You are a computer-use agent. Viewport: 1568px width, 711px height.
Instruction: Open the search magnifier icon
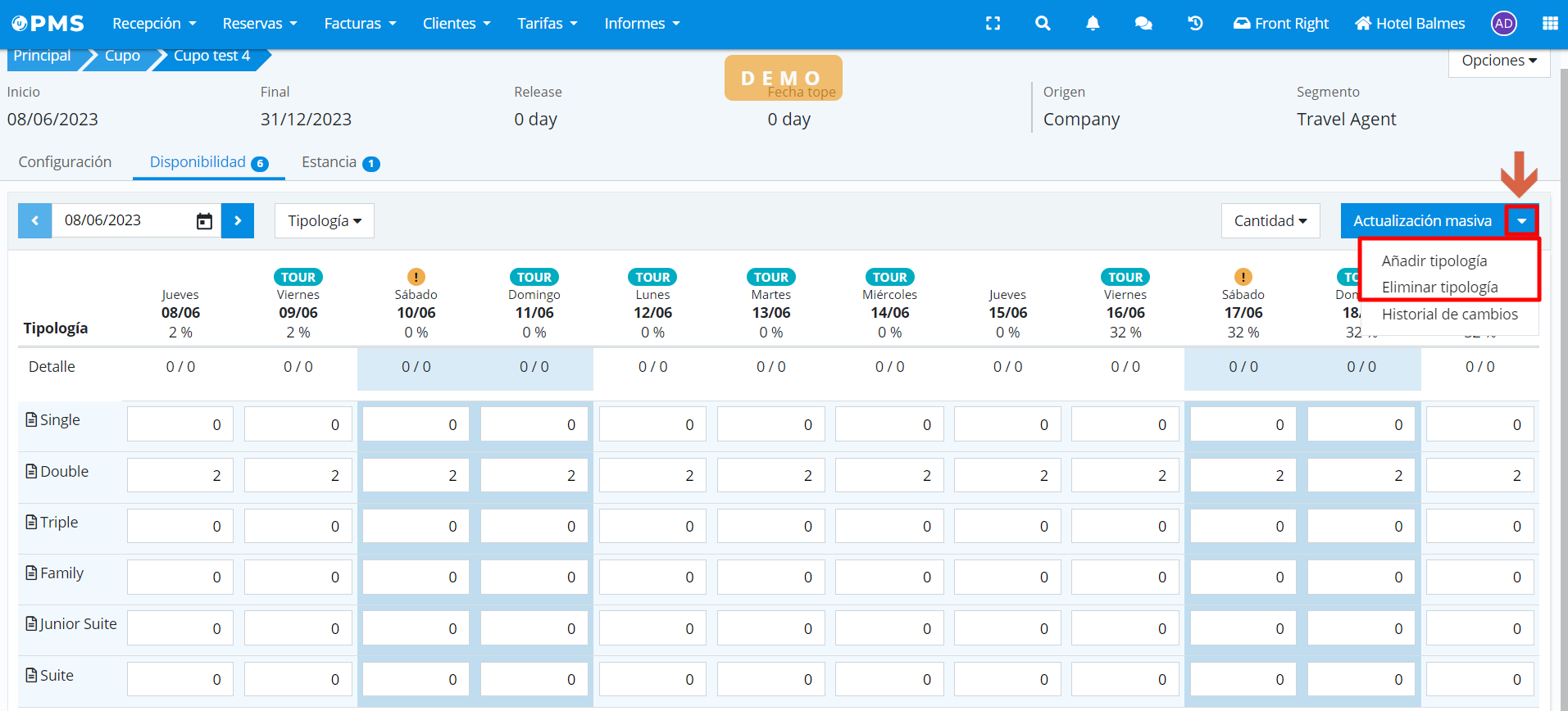(x=1043, y=24)
